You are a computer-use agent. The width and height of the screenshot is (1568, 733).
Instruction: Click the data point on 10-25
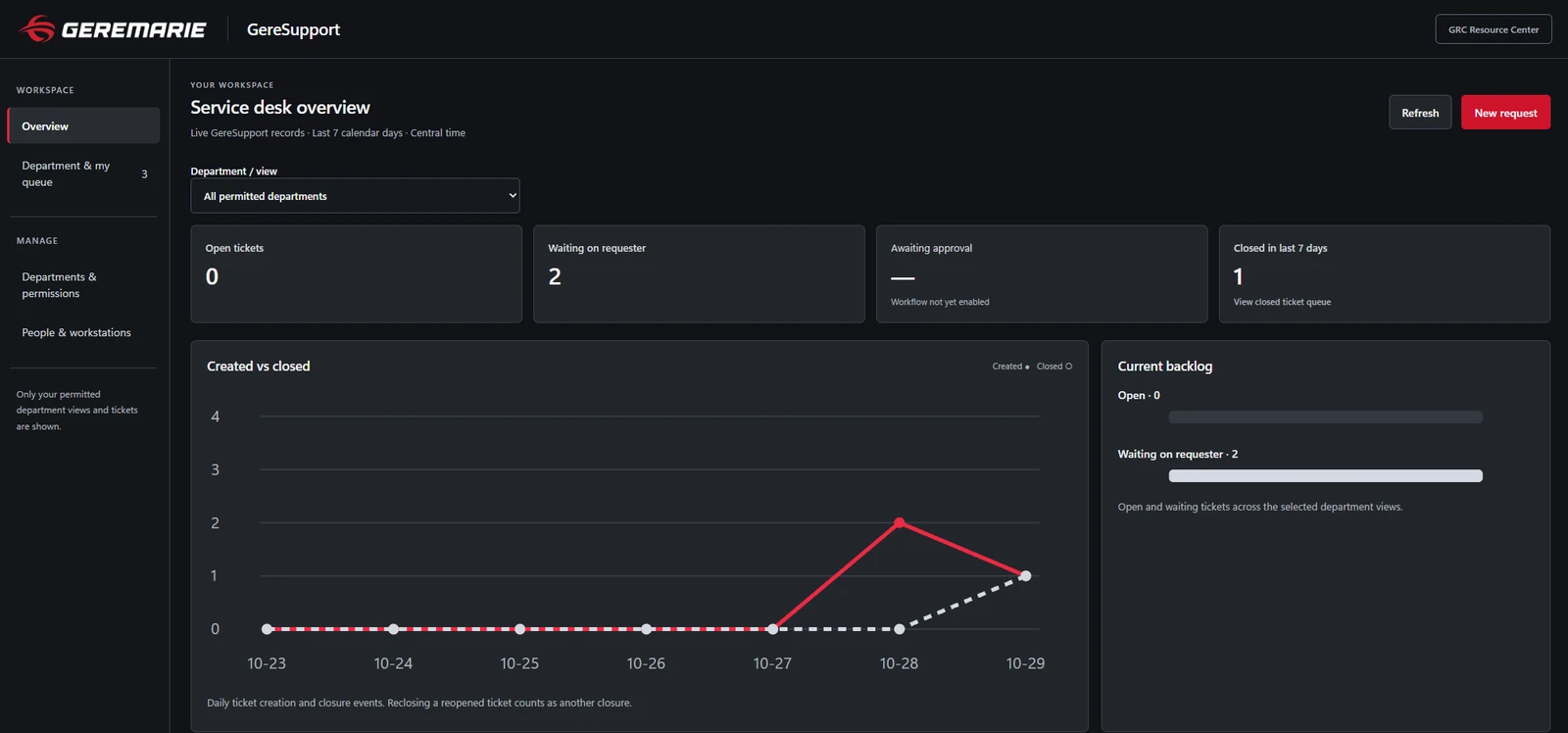pos(519,629)
